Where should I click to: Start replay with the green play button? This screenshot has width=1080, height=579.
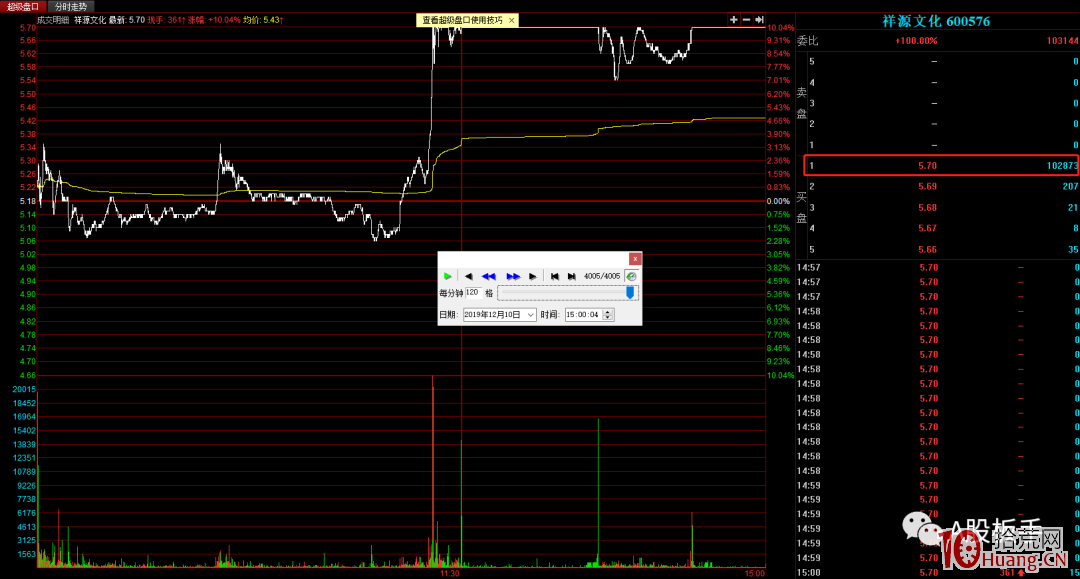coord(448,276)
